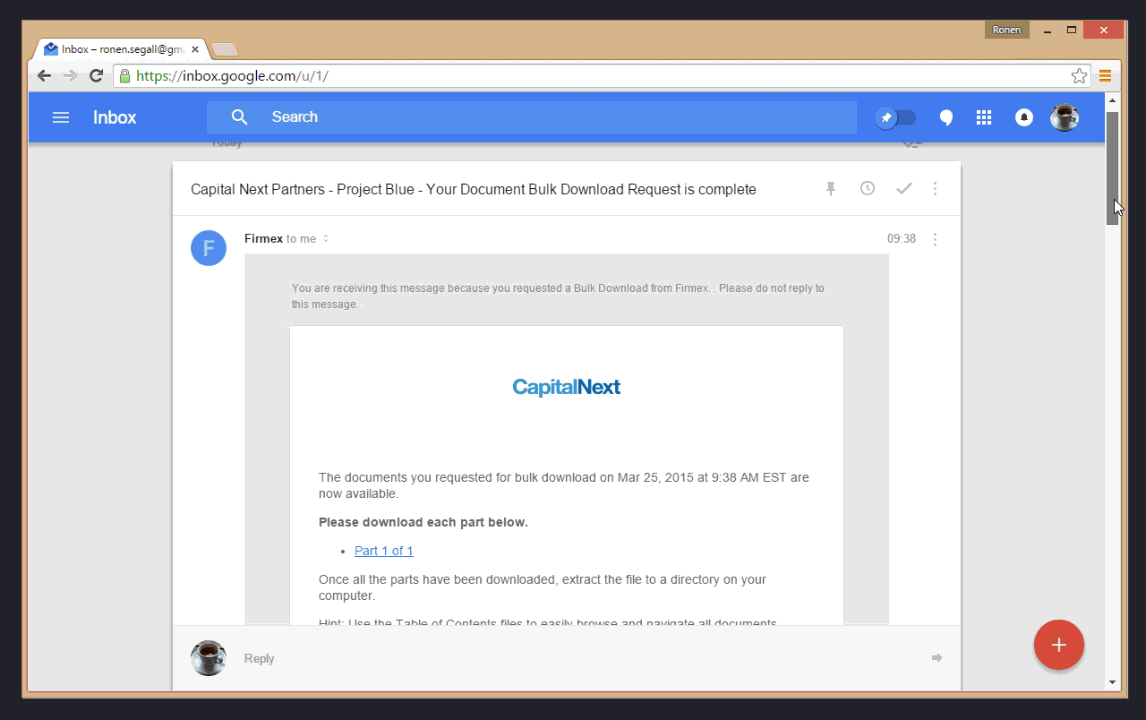Bookmark this page with star icon

[1079, 76]
